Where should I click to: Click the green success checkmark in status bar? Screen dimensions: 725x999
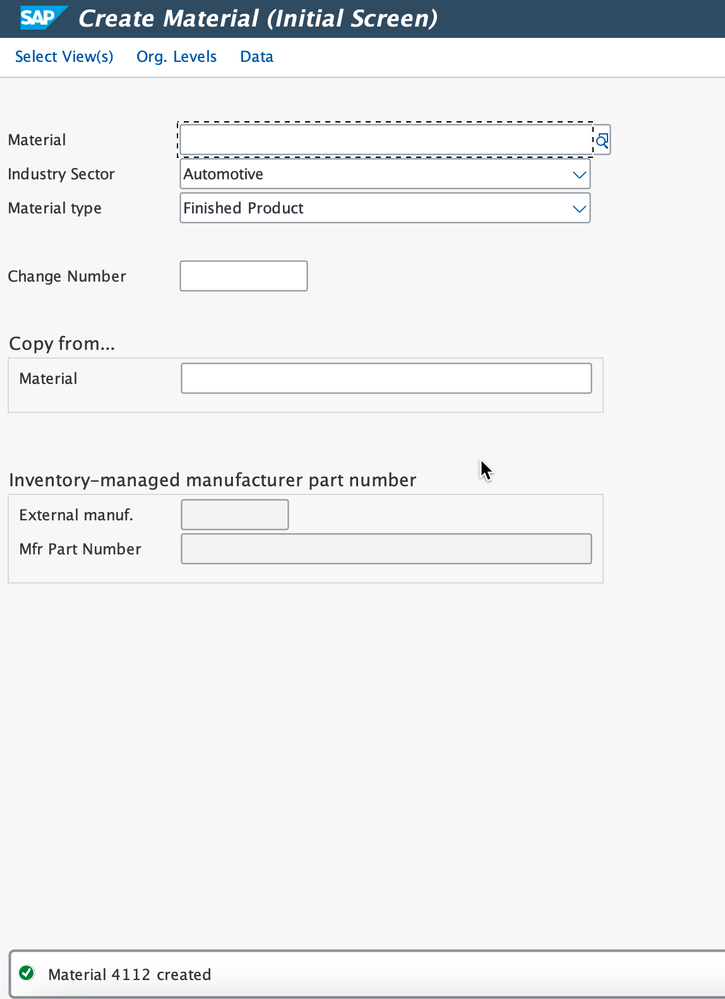click(26, 973)
